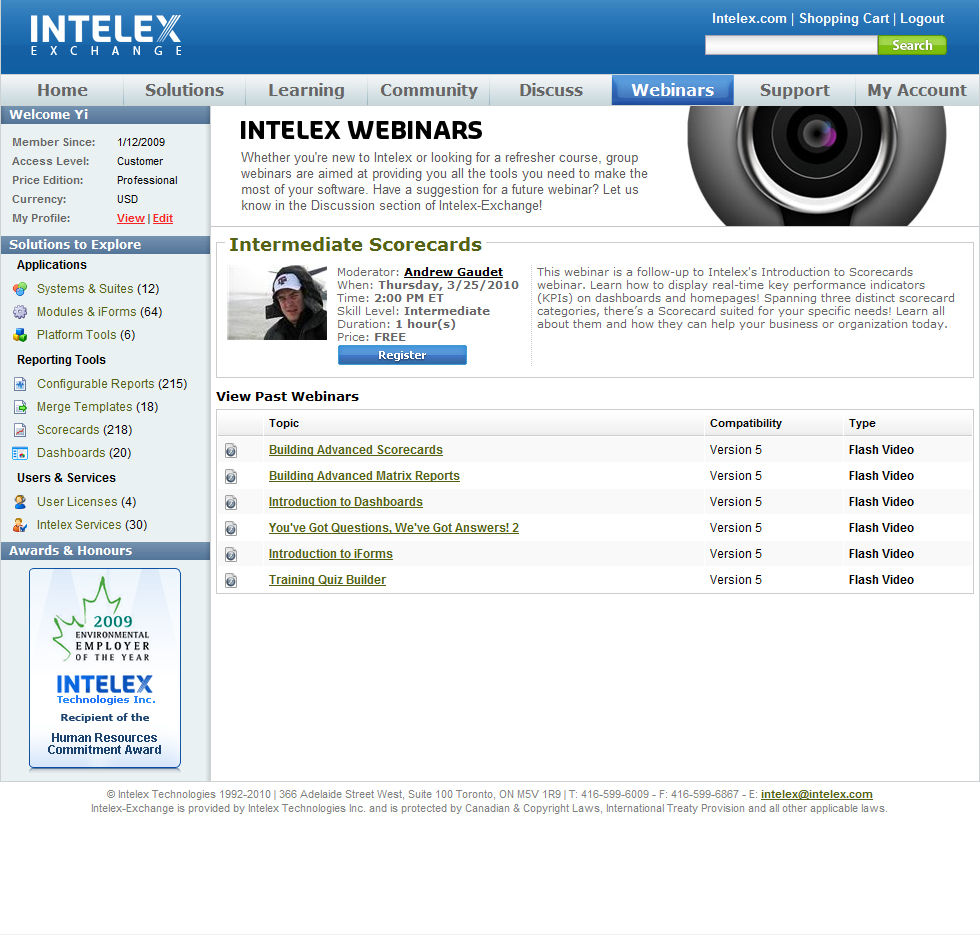The image size is (980, 936).
Task: Open User Licenses (4) link
Action: (x=86, y=502)
